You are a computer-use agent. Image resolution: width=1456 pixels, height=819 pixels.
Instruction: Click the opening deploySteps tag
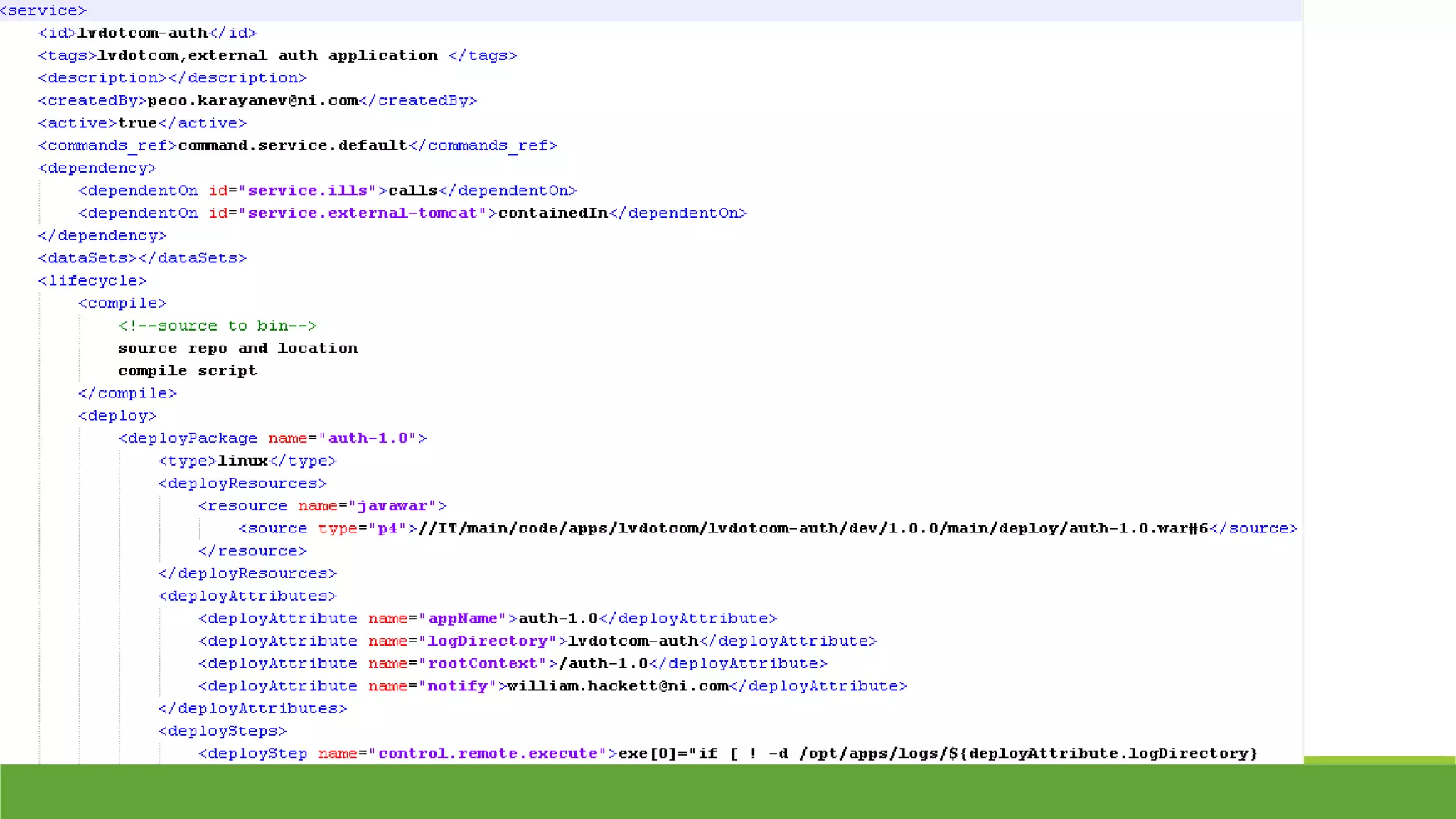[222, 731]
